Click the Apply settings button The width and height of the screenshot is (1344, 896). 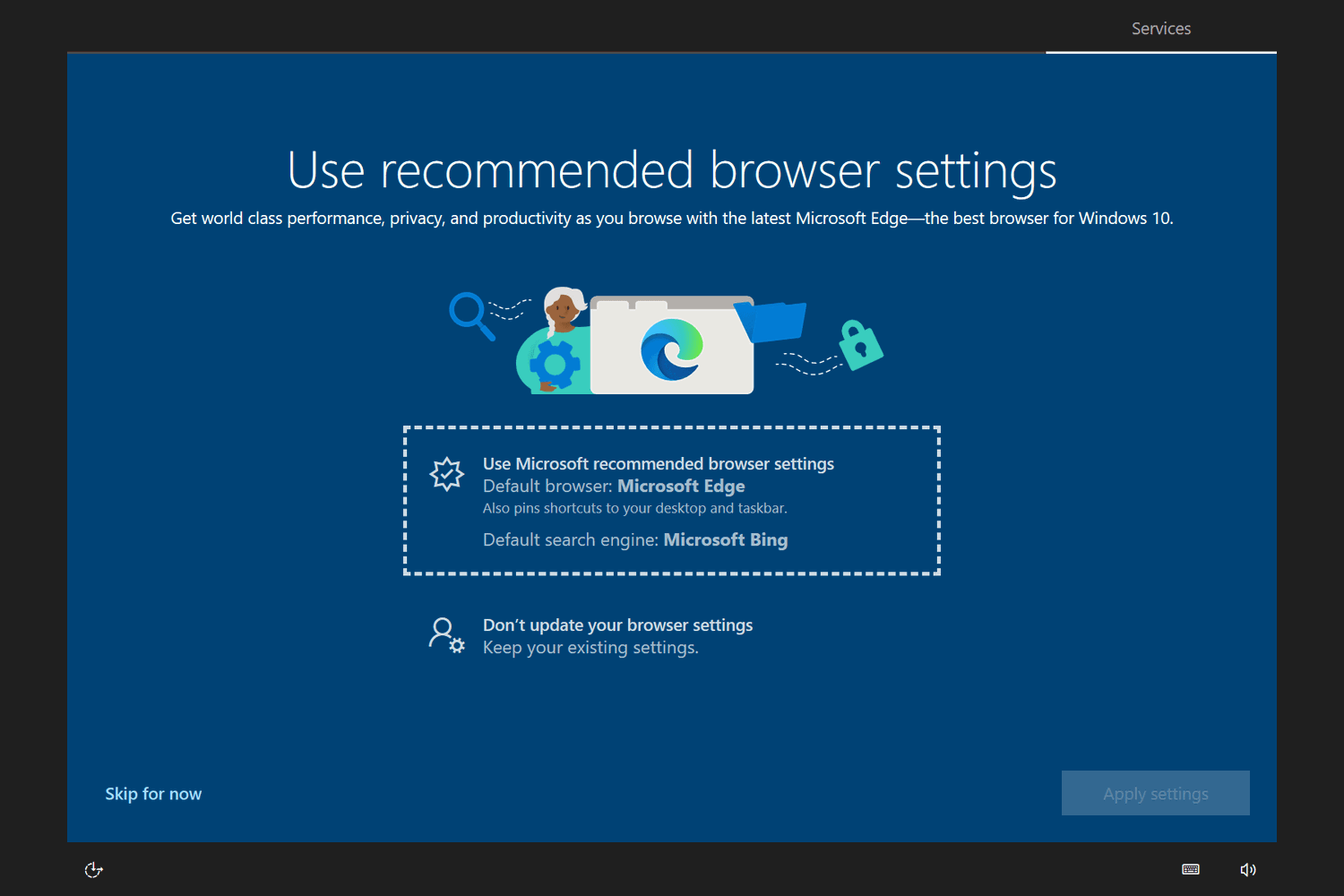point(1156,793)
